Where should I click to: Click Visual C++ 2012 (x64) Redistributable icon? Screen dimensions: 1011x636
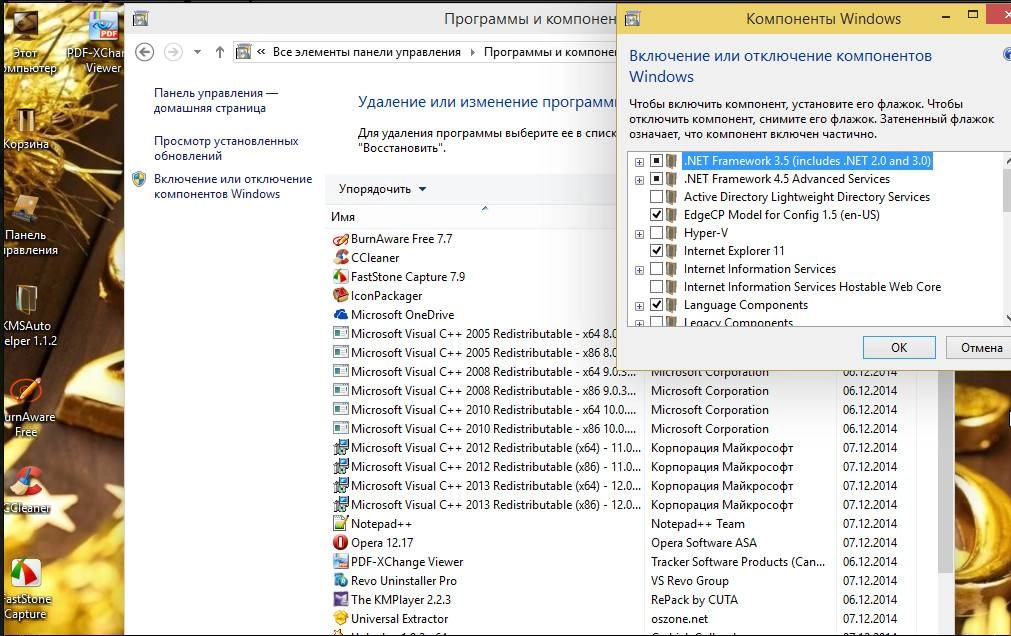pyautogui.click(x=340, y=448)
